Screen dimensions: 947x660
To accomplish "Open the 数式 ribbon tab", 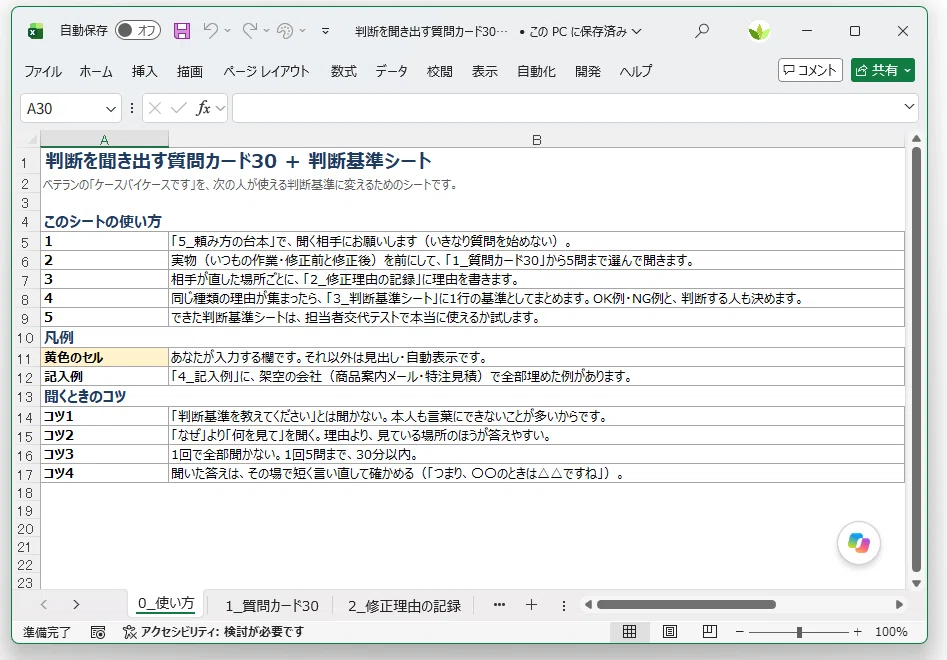I will (x=344, y=71).
